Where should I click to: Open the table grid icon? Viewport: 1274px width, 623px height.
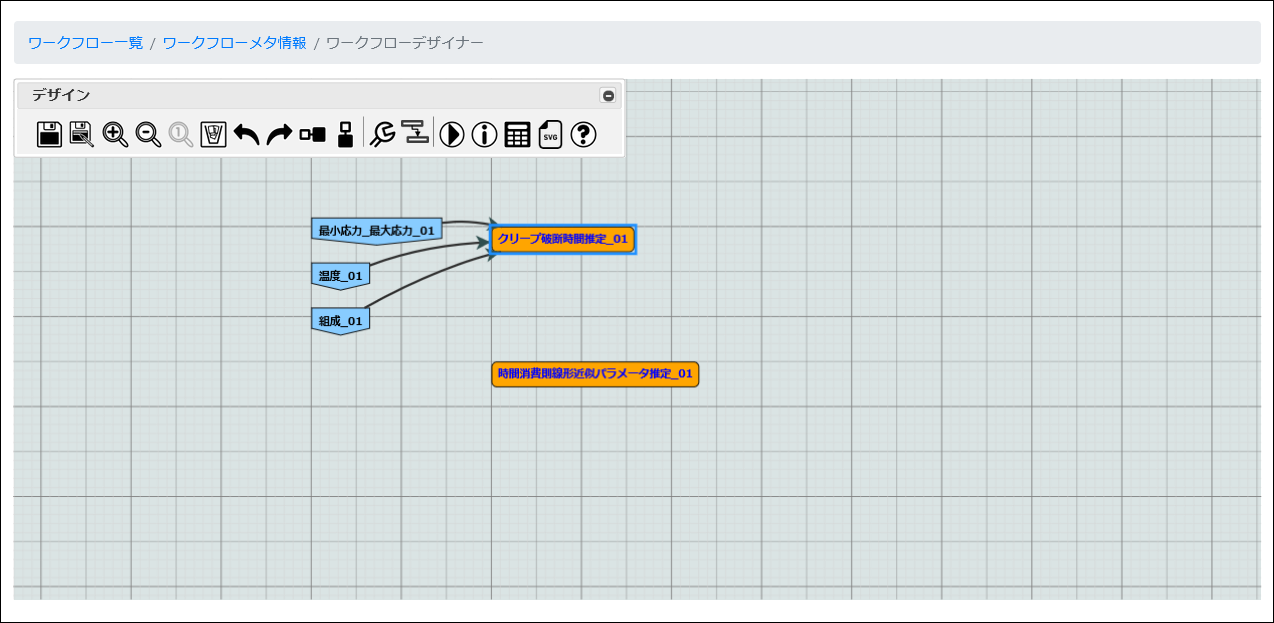[x=517, y=134]
